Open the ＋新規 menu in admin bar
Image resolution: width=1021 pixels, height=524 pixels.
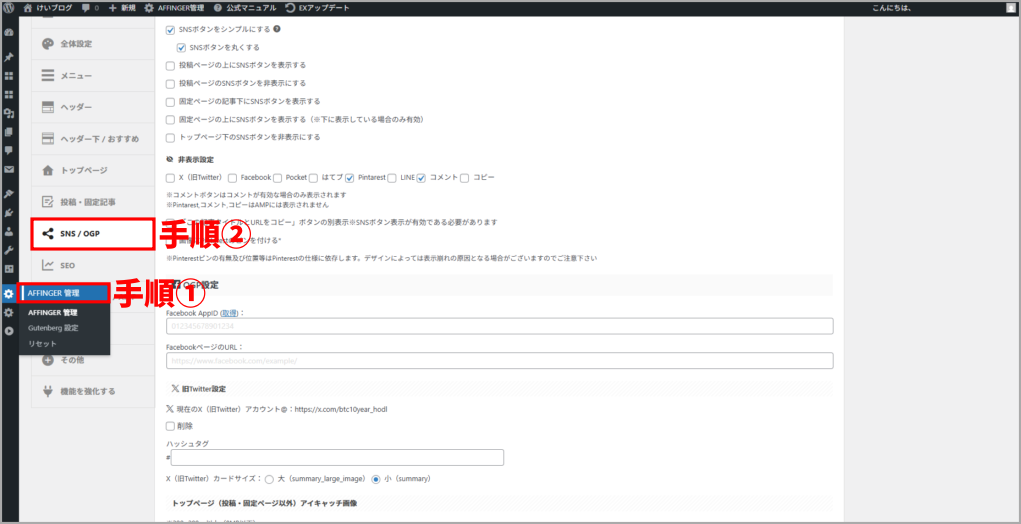(122, 8)
